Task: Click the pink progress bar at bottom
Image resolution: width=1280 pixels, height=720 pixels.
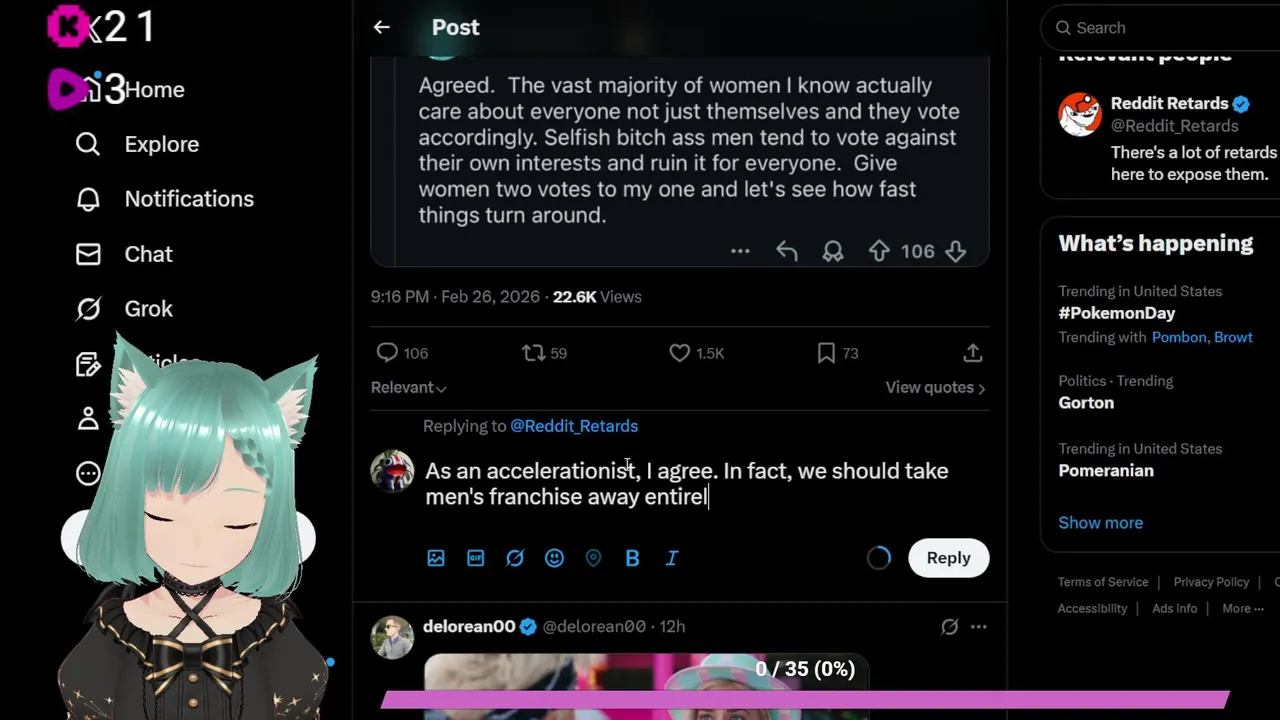Action: [x=805, y=700]
